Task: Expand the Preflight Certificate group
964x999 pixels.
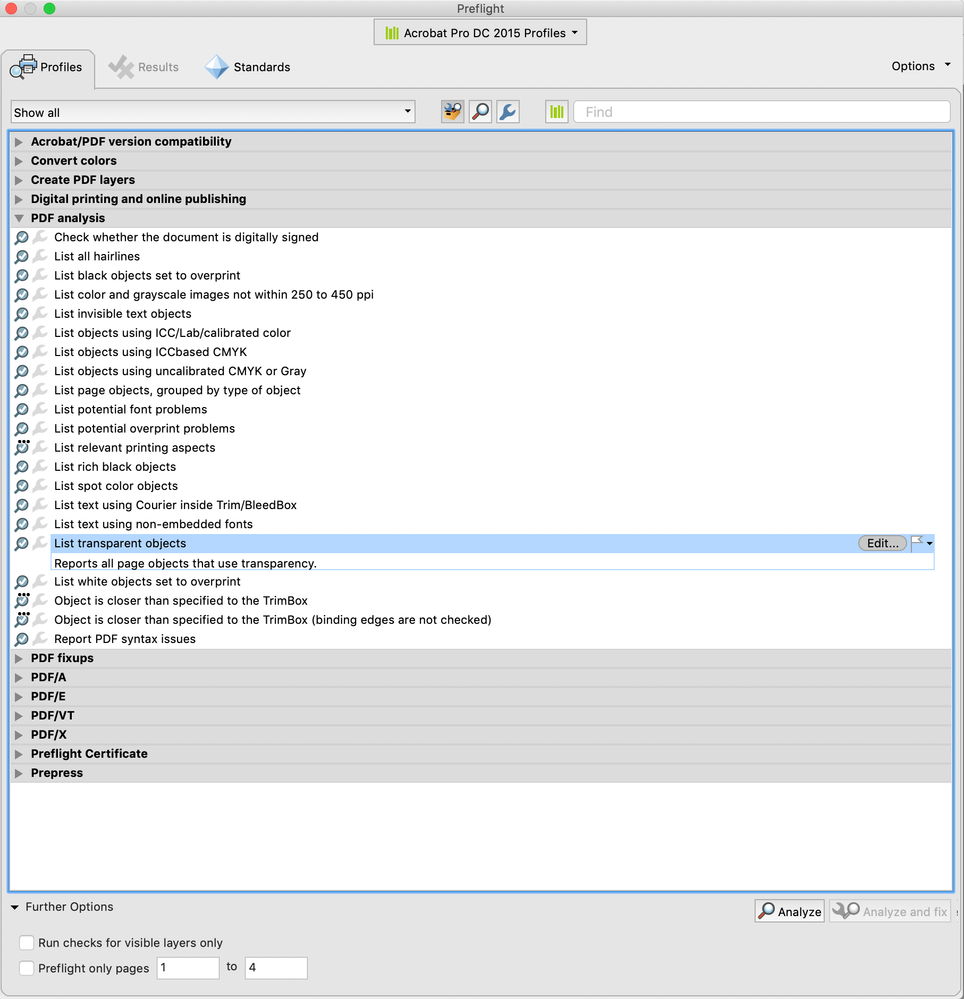Action: tap(19, 754)
